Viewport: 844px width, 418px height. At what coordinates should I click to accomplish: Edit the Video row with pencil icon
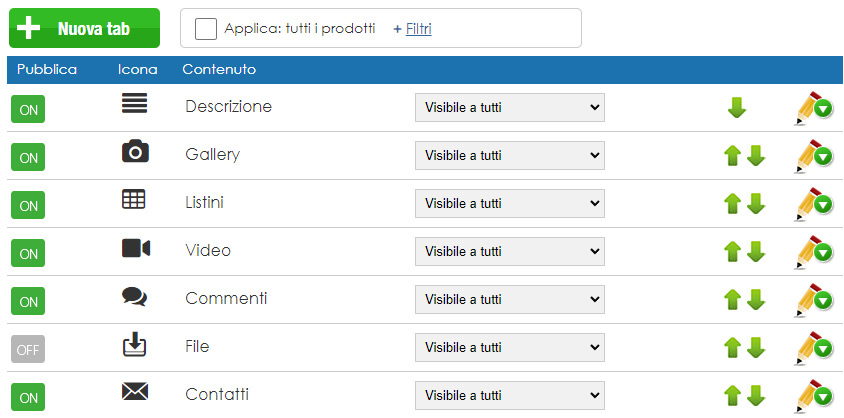(x=813, y=251)
